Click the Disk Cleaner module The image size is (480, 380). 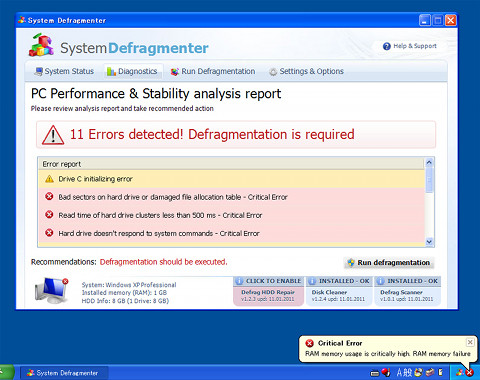[x=339, y=296]
